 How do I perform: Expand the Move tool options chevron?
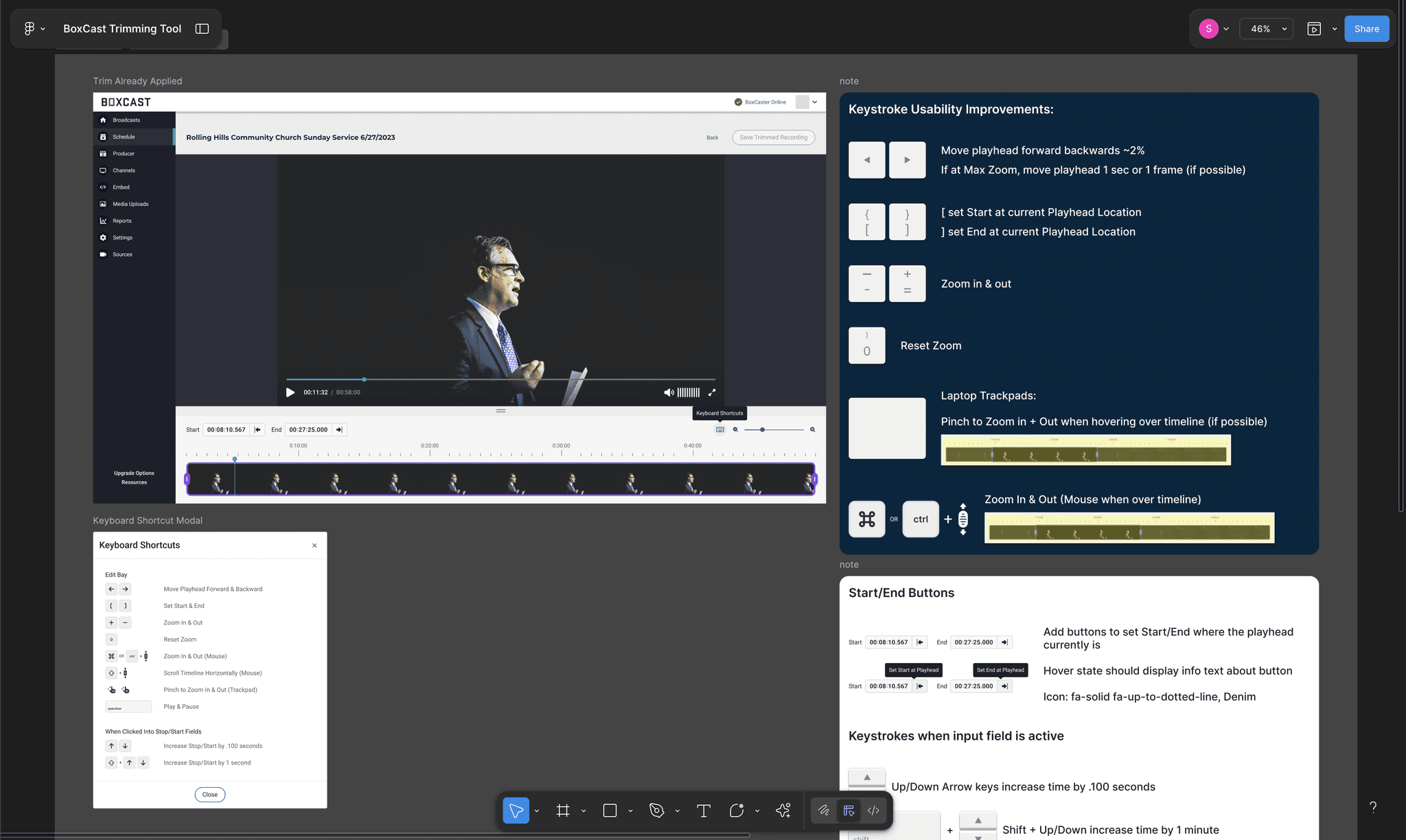(x=537, y=811)
